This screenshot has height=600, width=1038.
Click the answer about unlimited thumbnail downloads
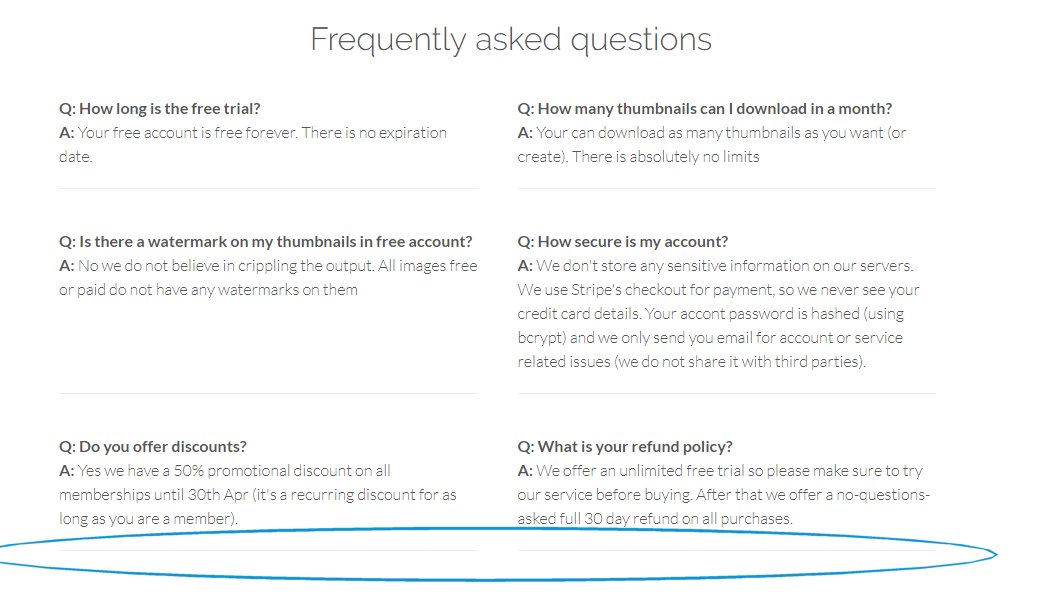click(712, 144)
